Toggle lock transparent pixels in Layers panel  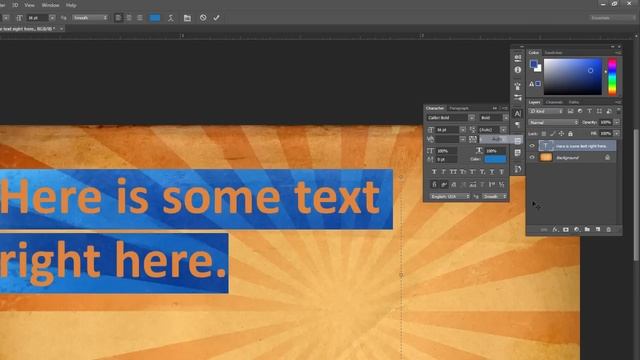click(x=544, y=134)
